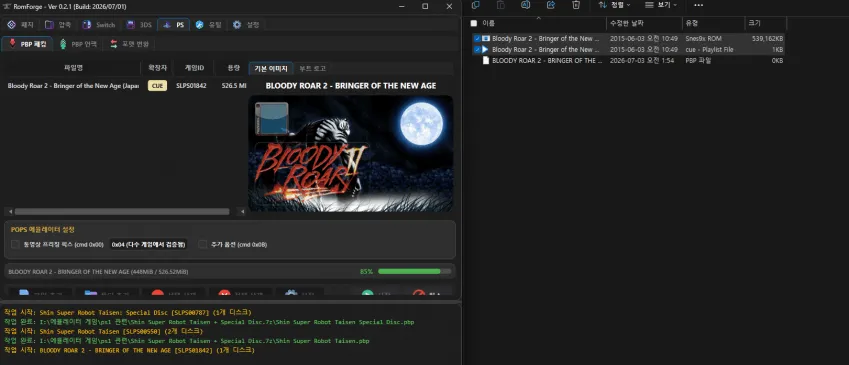The image size is (849, 365).
Task: Click the 539,162KB size cell
Action: (767, 38)
